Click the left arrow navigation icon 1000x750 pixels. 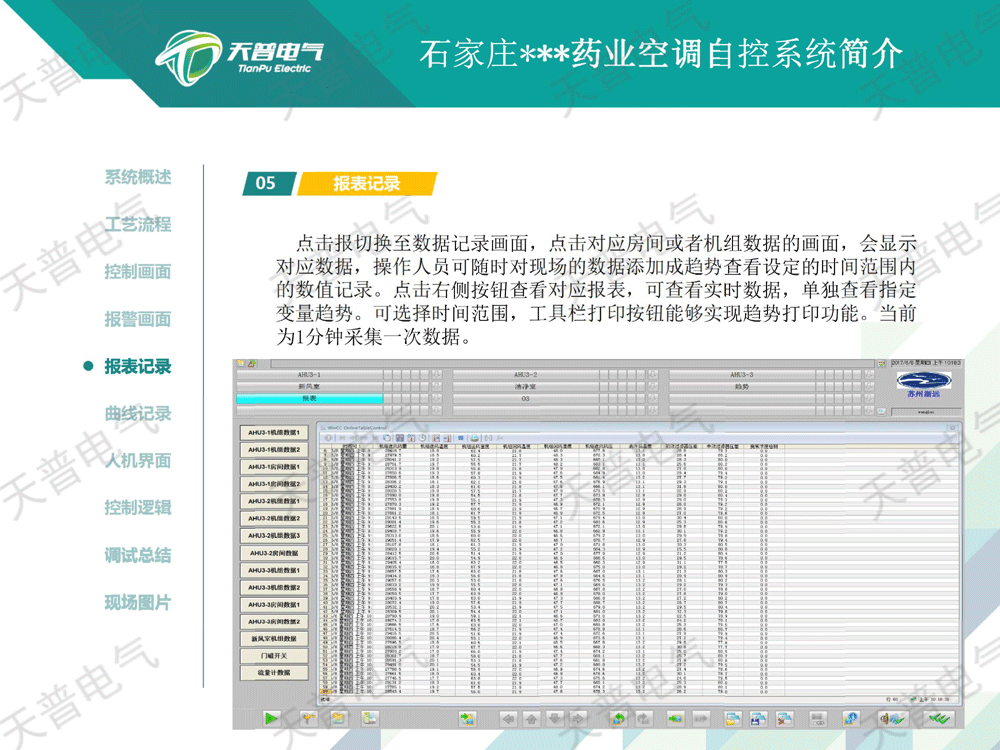tap(508, 719)
